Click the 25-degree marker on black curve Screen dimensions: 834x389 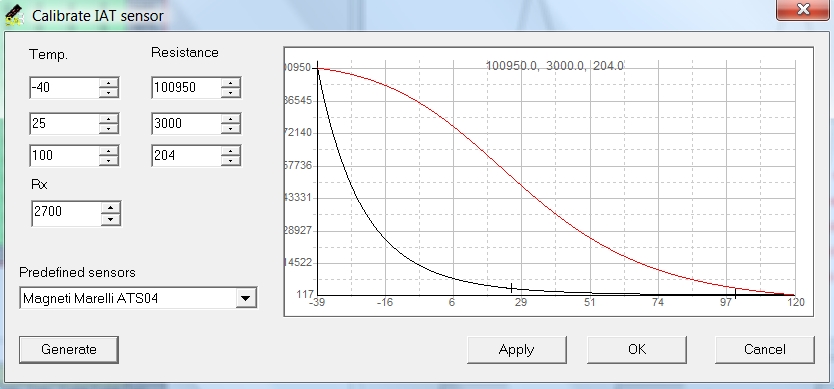click(511, 288)
